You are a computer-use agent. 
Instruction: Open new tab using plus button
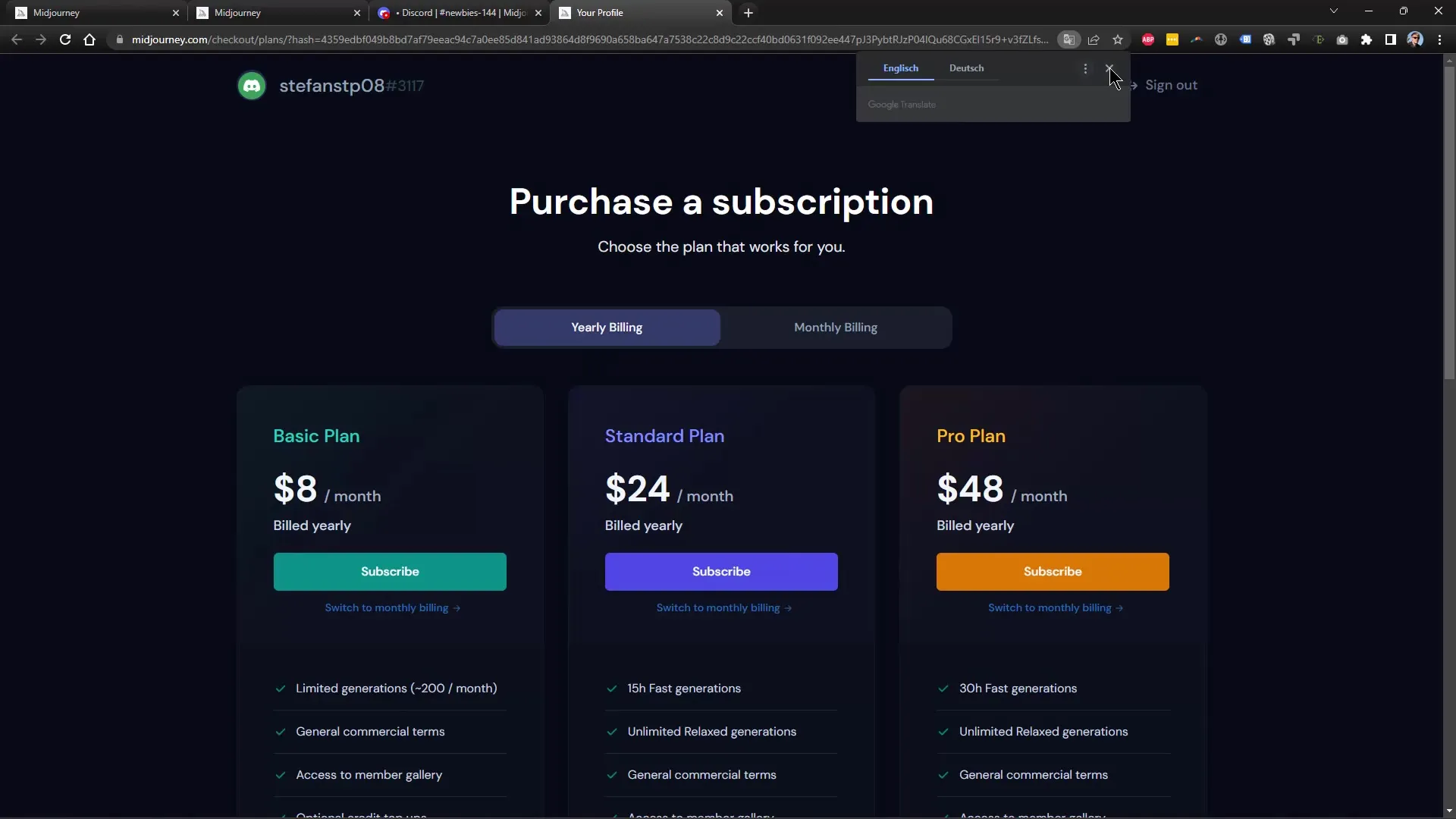tap(748, 12)
